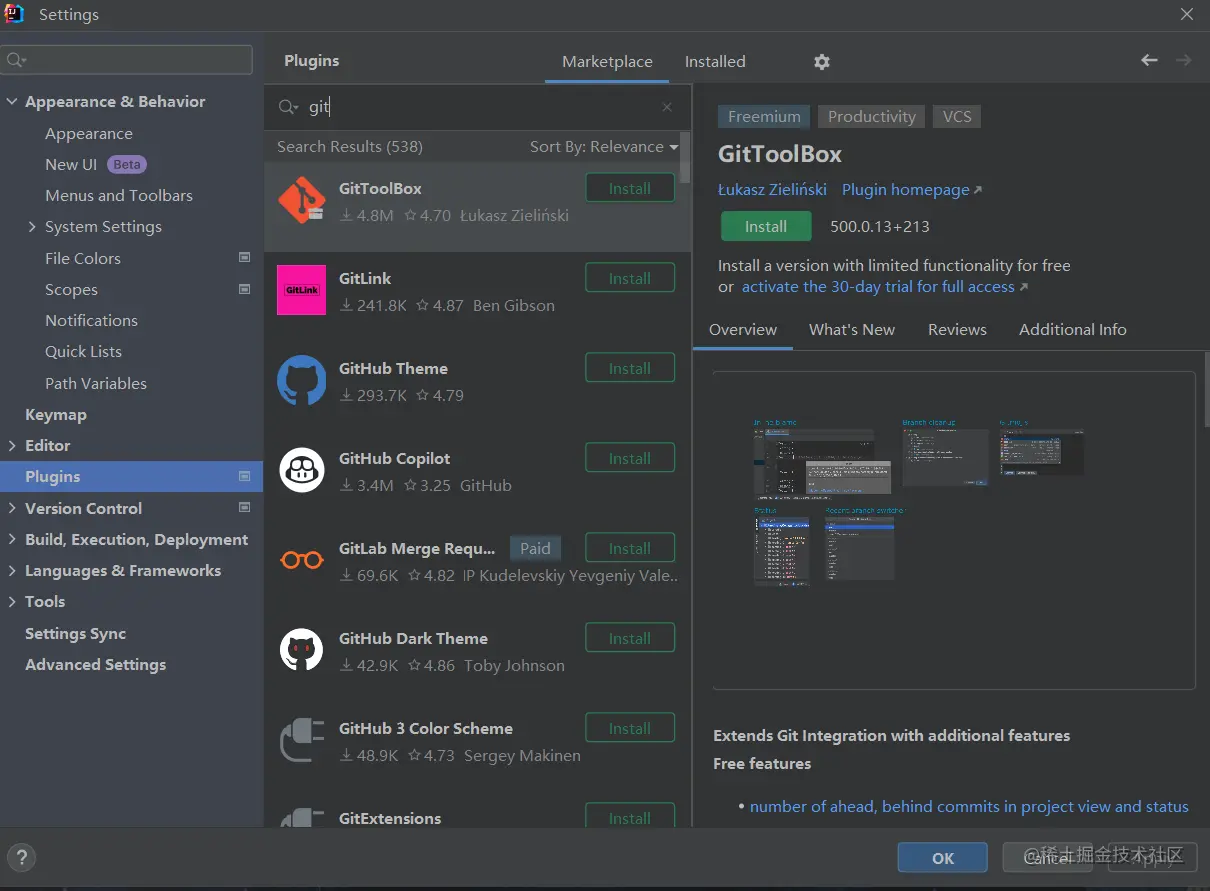The image size is (1210, 891).
Task: Click the Productivity tag
Action: pyautogui.click(x=872, y=117)
